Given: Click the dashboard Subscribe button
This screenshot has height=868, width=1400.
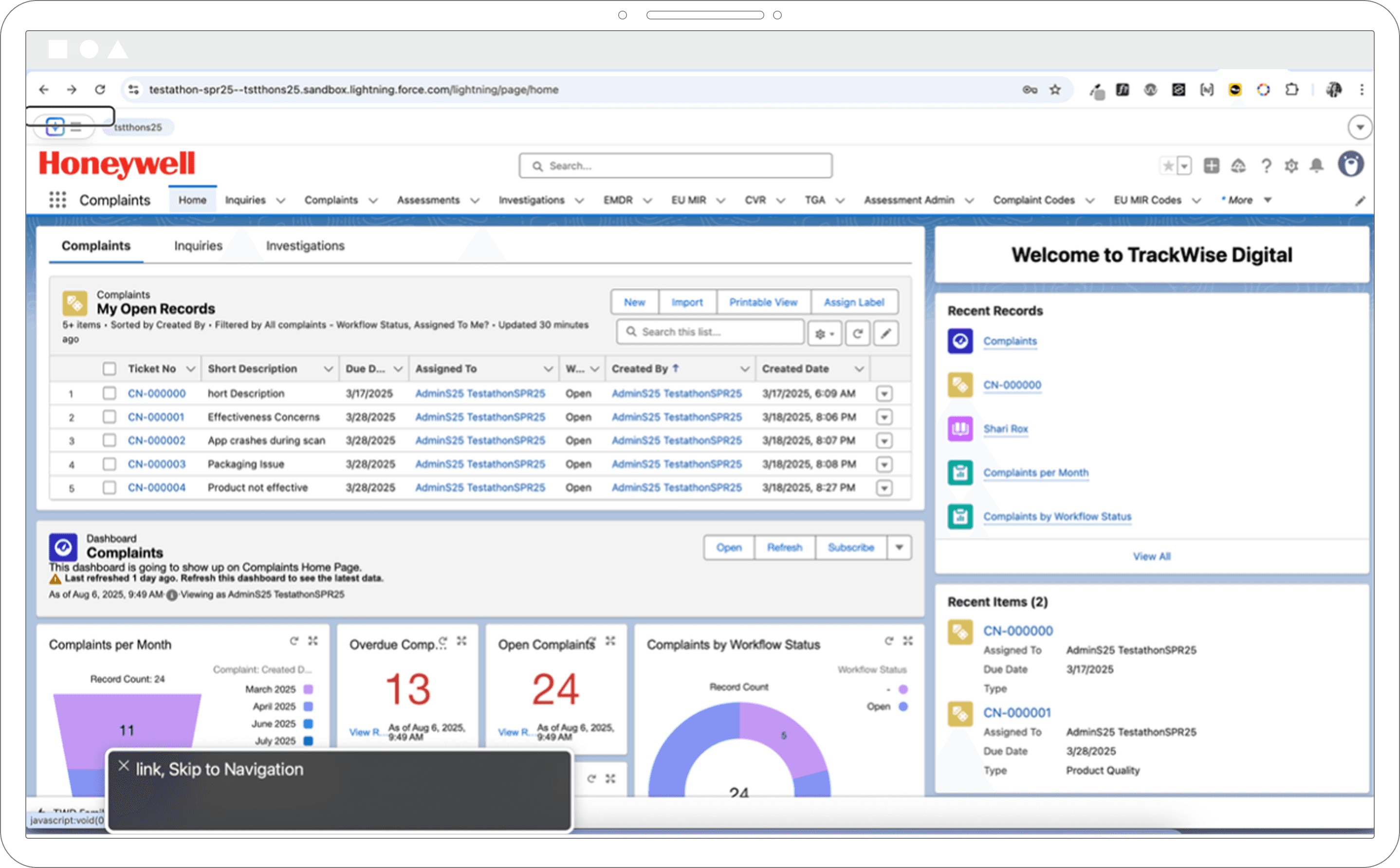Looking at the screenshot, I should 851,547.
